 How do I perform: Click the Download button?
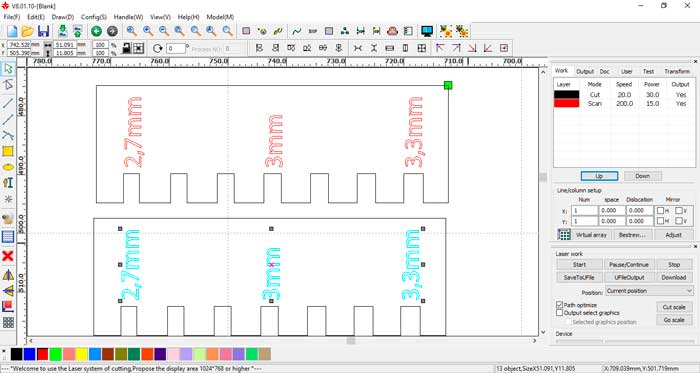pos(674,277)
